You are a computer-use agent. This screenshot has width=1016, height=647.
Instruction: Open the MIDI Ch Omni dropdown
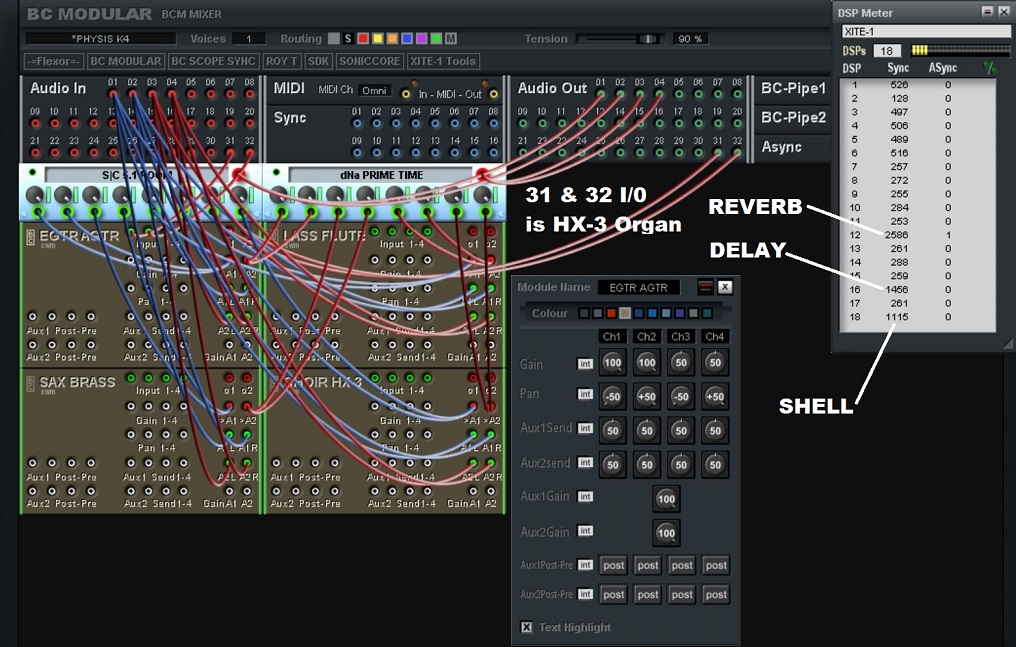(375, 90)
